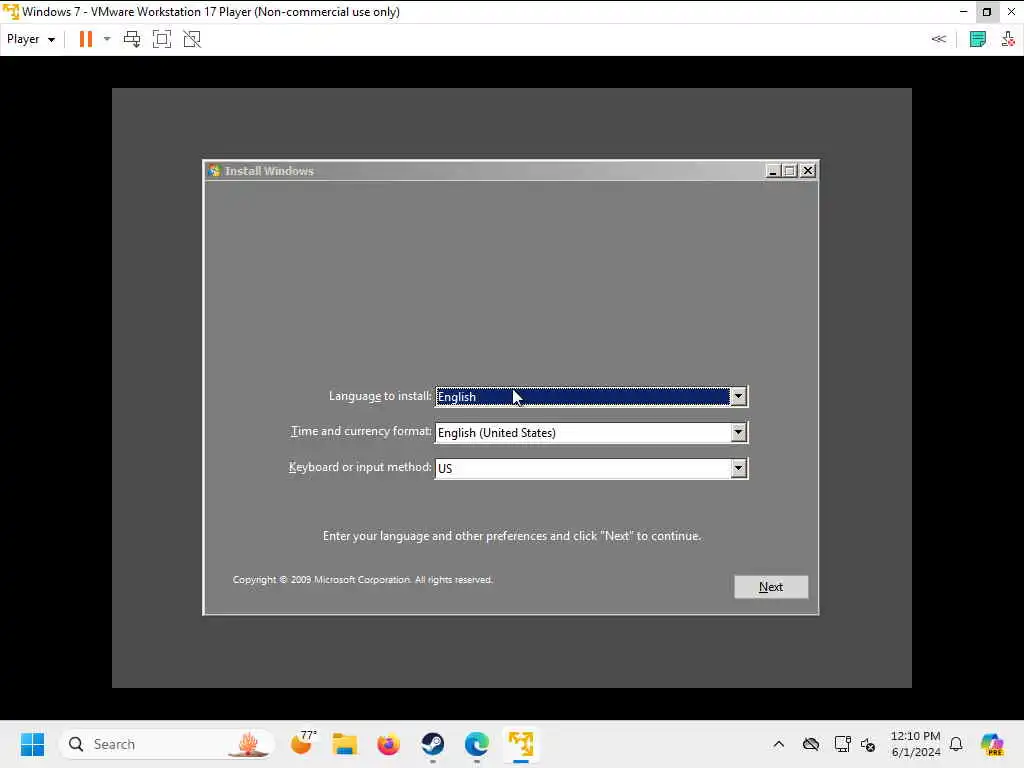
Task: Launch Firefox from the taskbar
Action: tap(389, 744)
